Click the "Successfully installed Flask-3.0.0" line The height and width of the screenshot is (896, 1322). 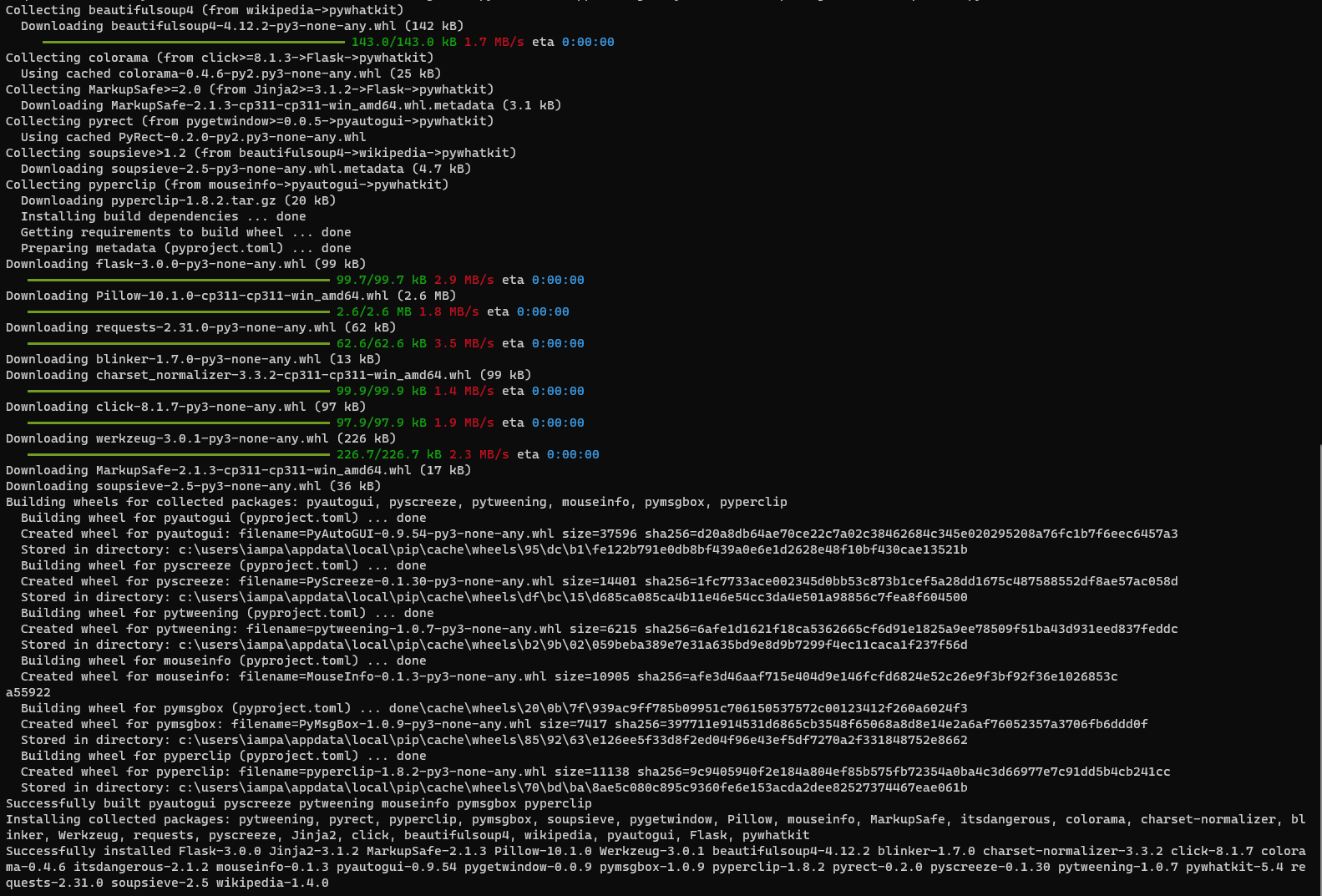tap(656, 867)
